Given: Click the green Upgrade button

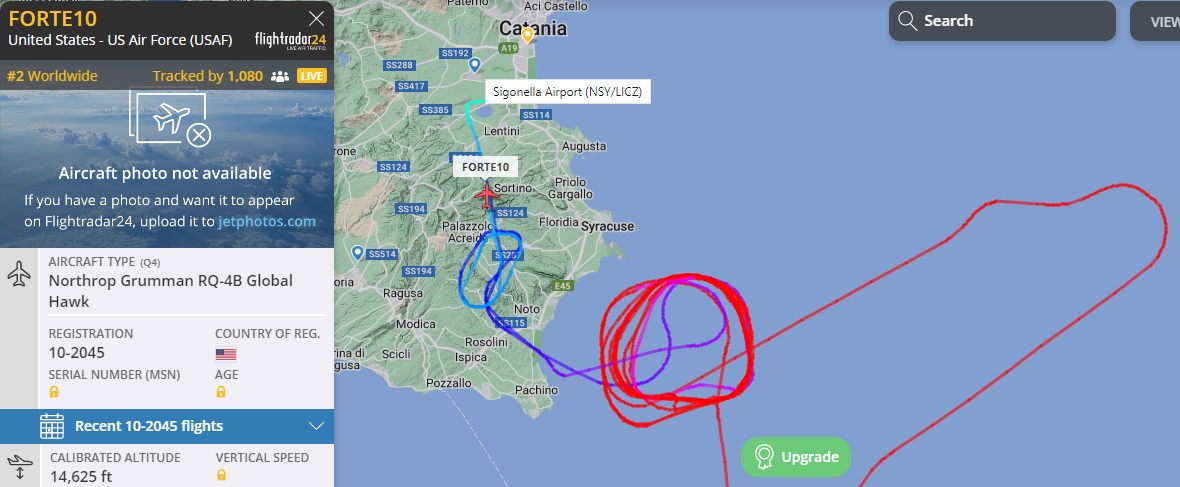Looking at the screenshot, I should [x=796, y=457].
